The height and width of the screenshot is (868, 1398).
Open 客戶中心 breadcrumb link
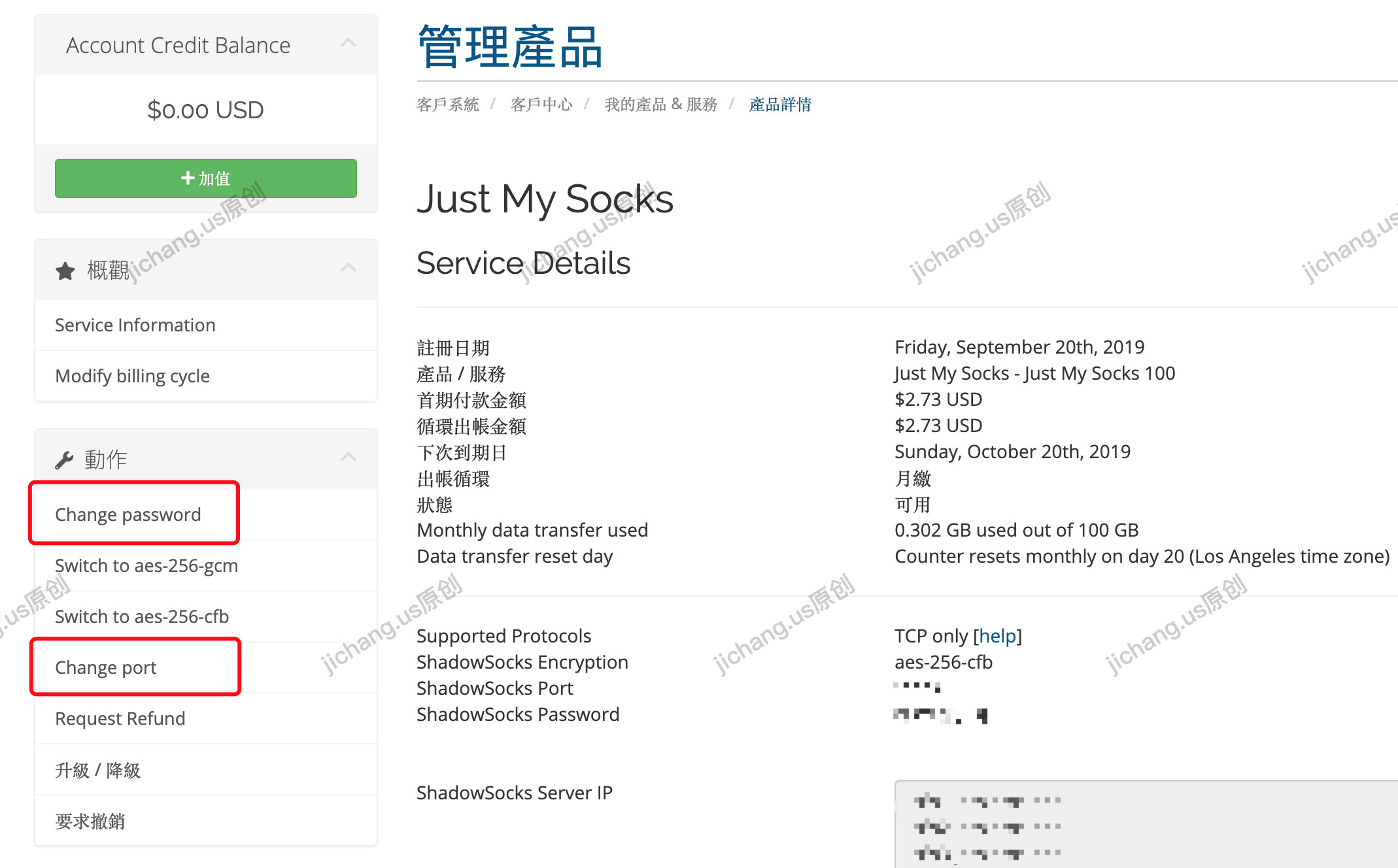coord(541,105)
